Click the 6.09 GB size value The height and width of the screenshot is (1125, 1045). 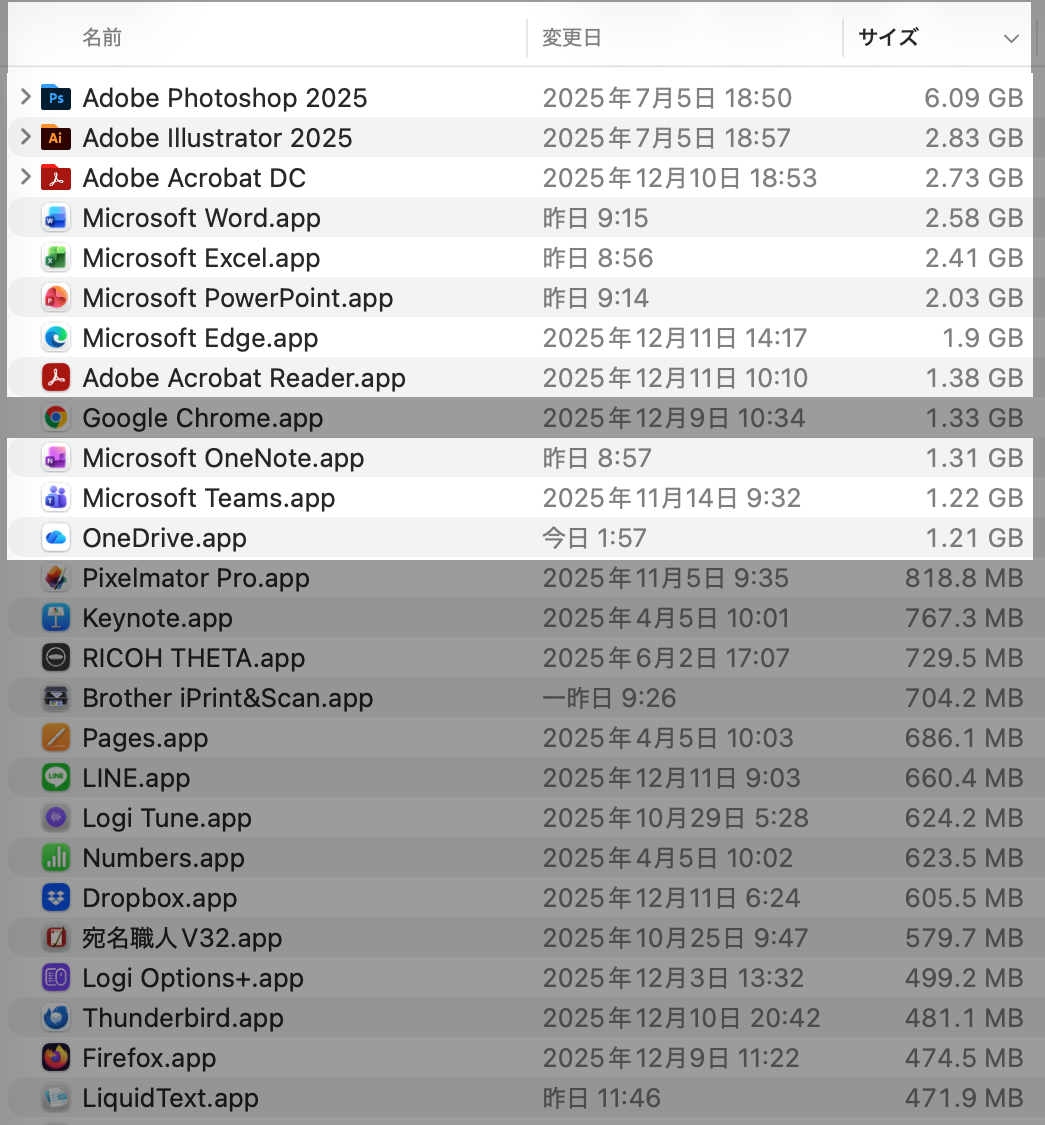(974, 98)
